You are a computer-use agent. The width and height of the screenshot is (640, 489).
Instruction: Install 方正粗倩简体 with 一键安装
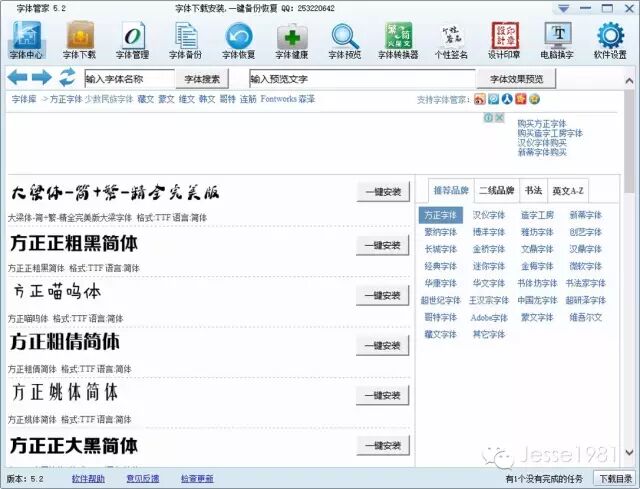(383, 346)
